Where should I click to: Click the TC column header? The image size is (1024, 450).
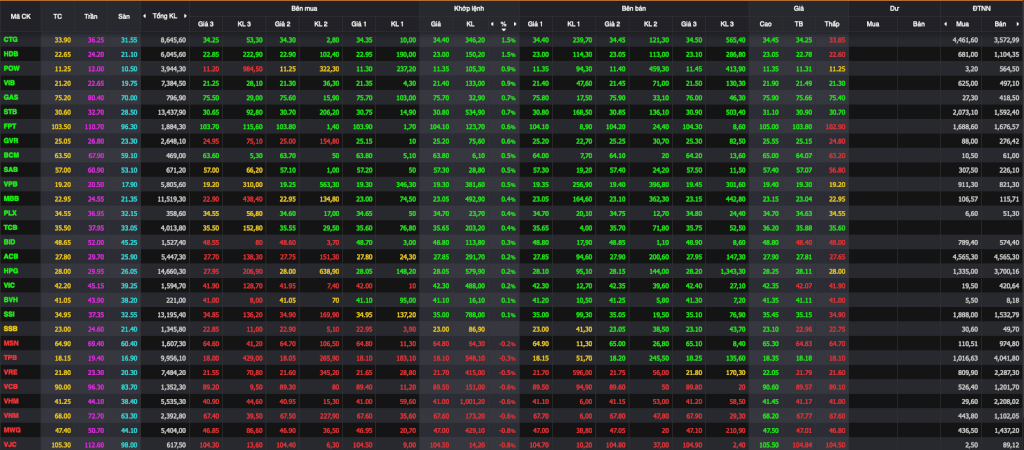57,16
